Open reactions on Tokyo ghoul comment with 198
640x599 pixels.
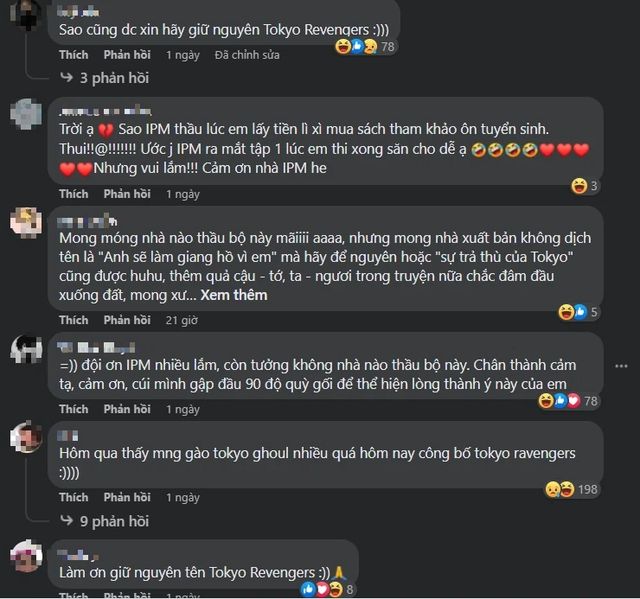point(571,489)
